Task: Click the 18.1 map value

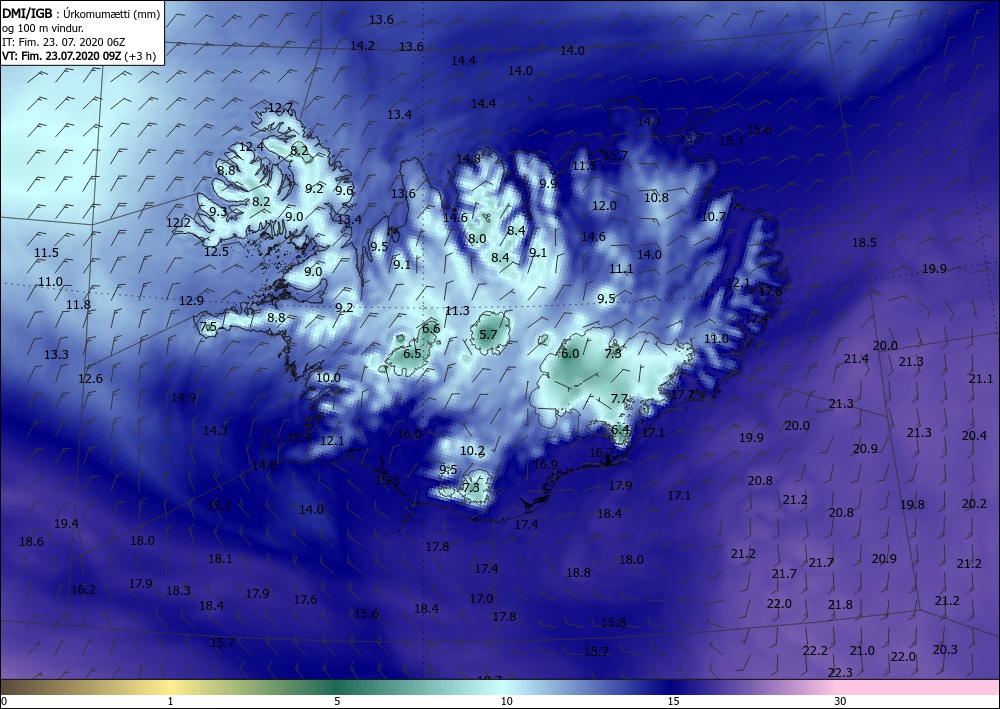Action: (220, 559)
